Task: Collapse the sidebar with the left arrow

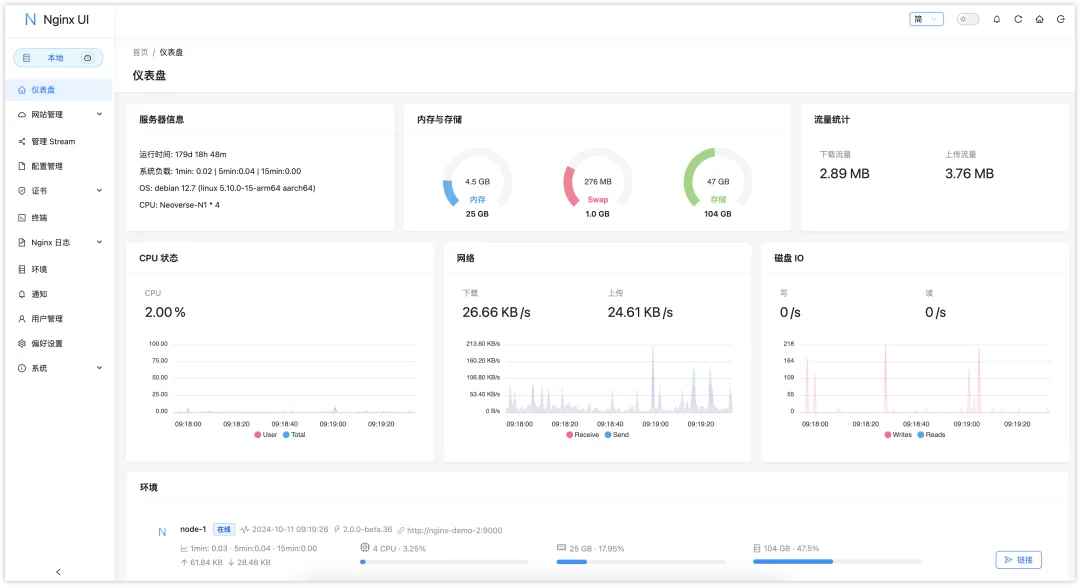Action: point(59,572)
